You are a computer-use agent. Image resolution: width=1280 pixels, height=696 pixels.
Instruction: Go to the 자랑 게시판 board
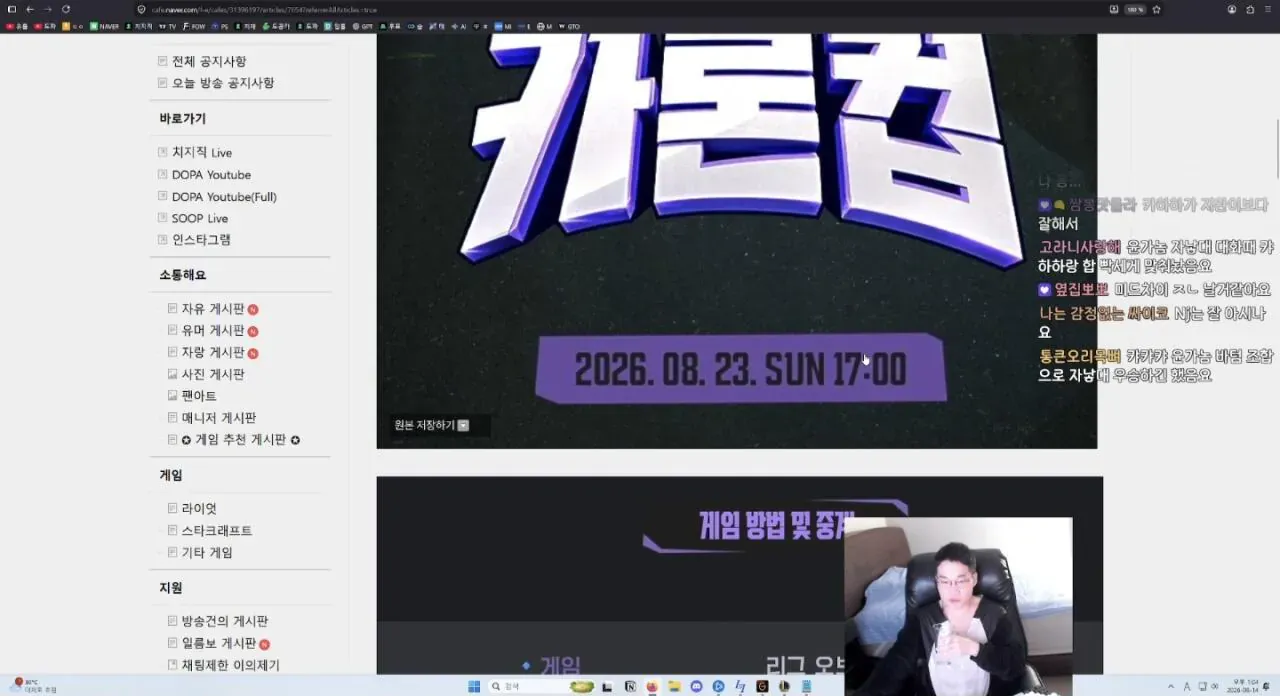point(213,353)
